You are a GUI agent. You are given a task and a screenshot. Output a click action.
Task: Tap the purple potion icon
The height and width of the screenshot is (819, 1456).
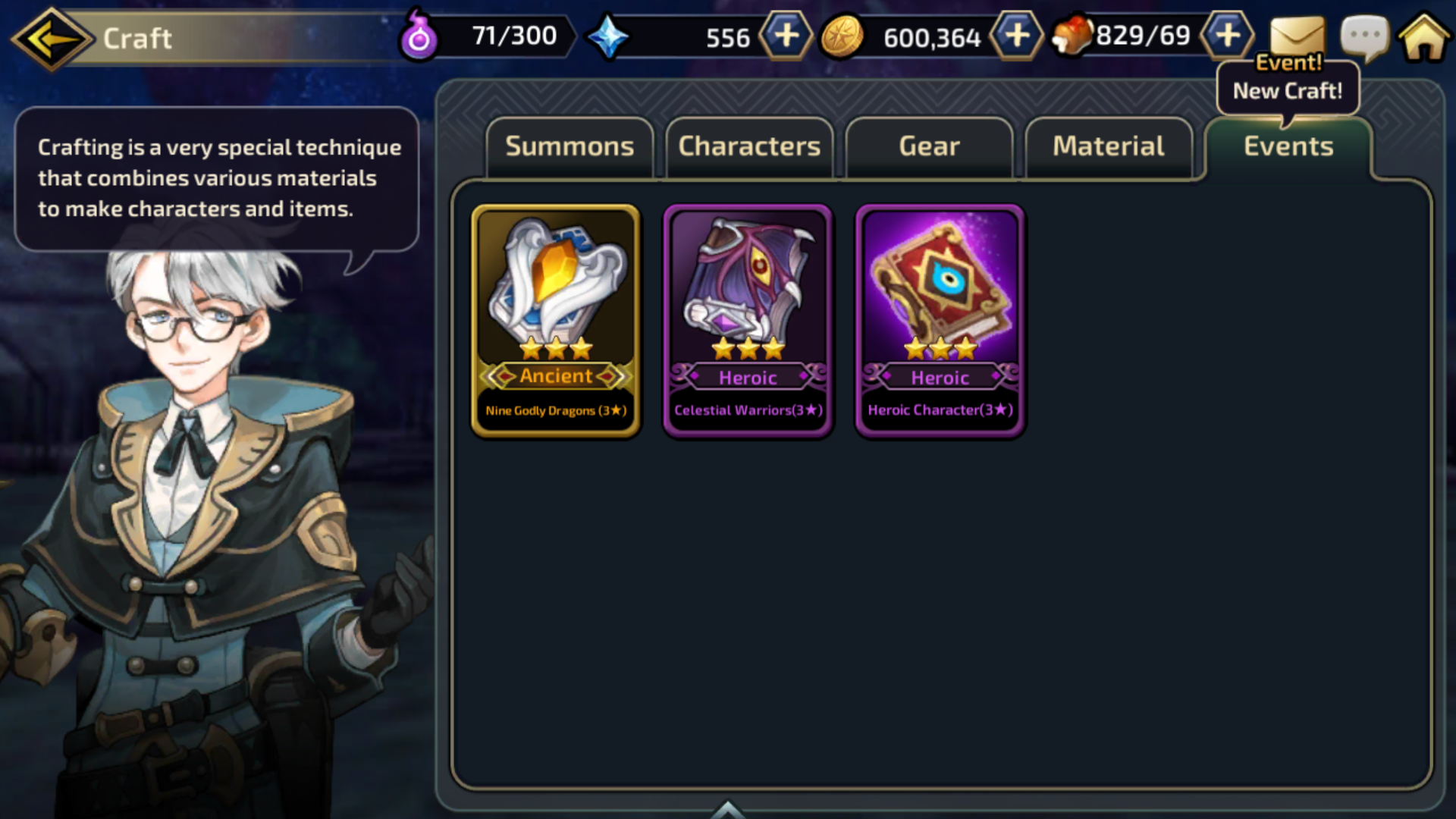[419, 35]
